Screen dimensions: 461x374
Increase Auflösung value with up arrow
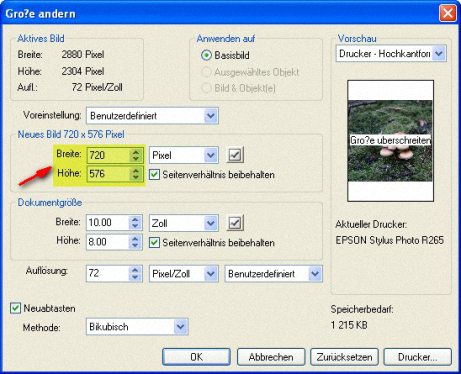point(135,270)
